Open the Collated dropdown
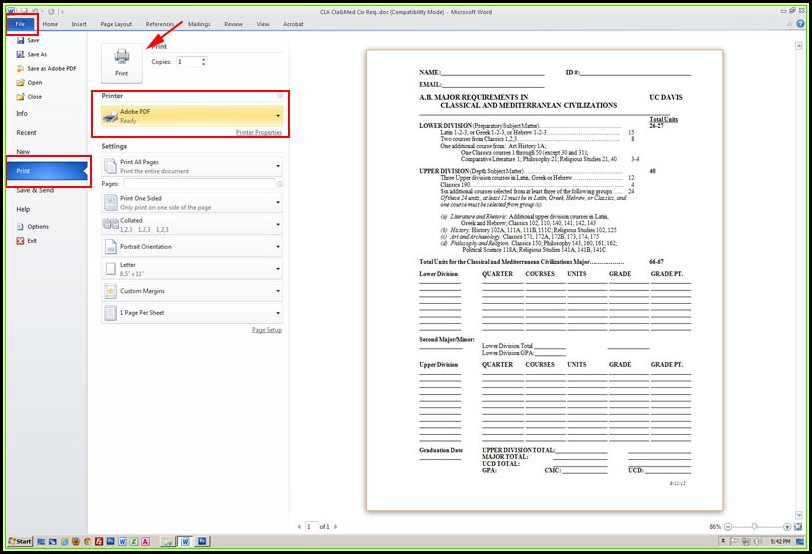812x554 pixels. pyautogui.click(x=278, y=224)
